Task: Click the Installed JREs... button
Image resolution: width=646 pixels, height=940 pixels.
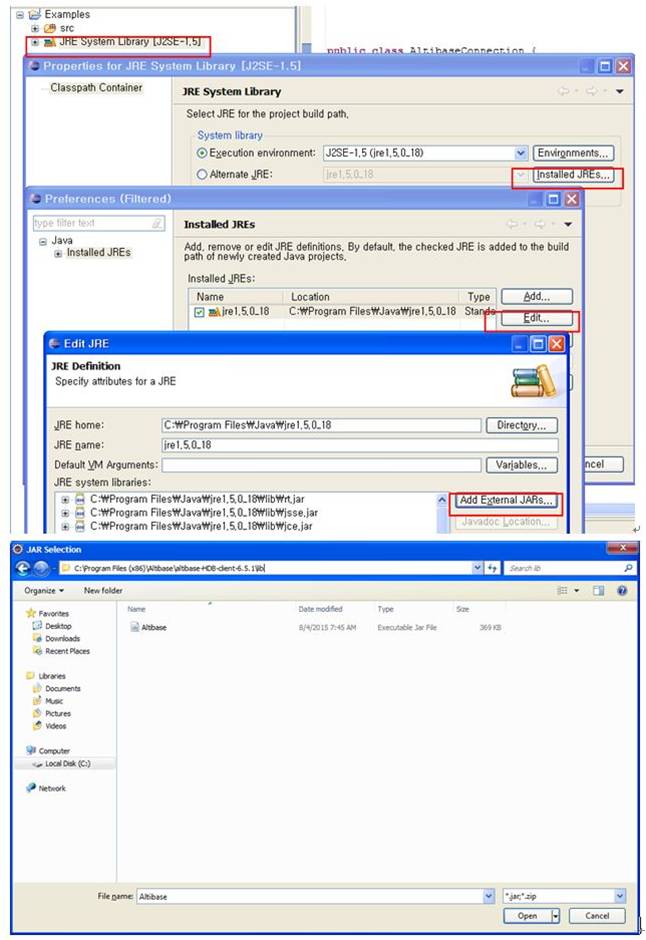Action: [x=572, y=175]
